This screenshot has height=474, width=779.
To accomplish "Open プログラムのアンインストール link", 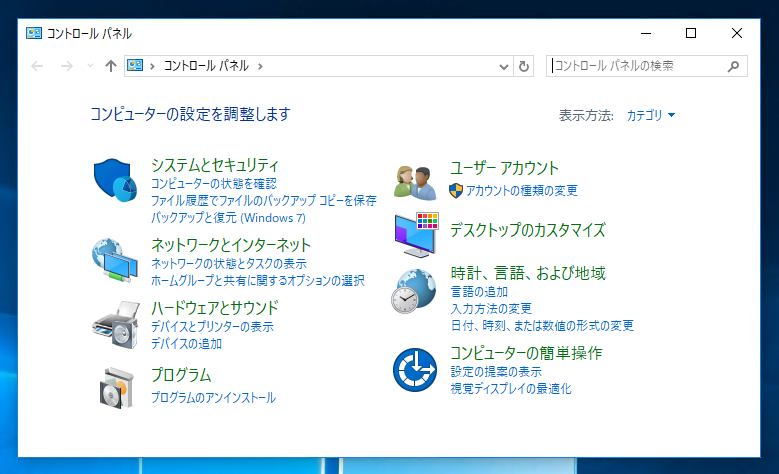I will point(213,398).
